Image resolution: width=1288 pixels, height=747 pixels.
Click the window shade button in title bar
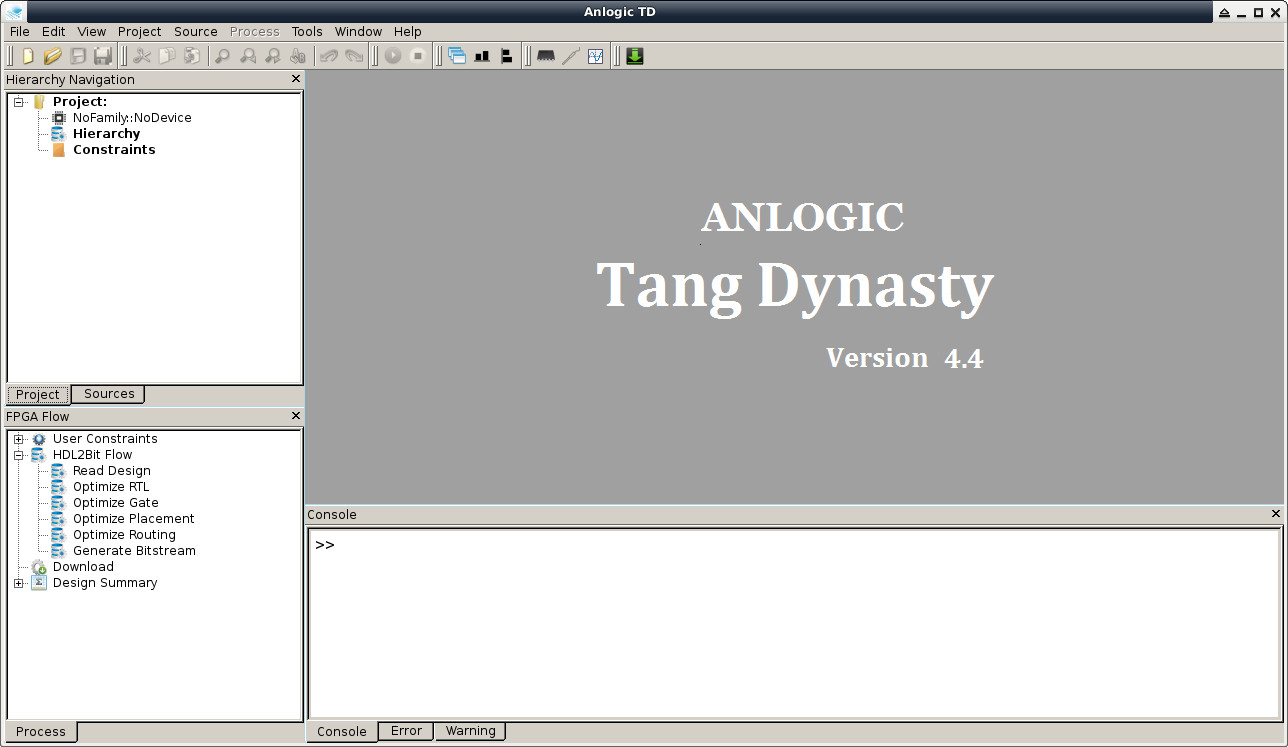1225,13
